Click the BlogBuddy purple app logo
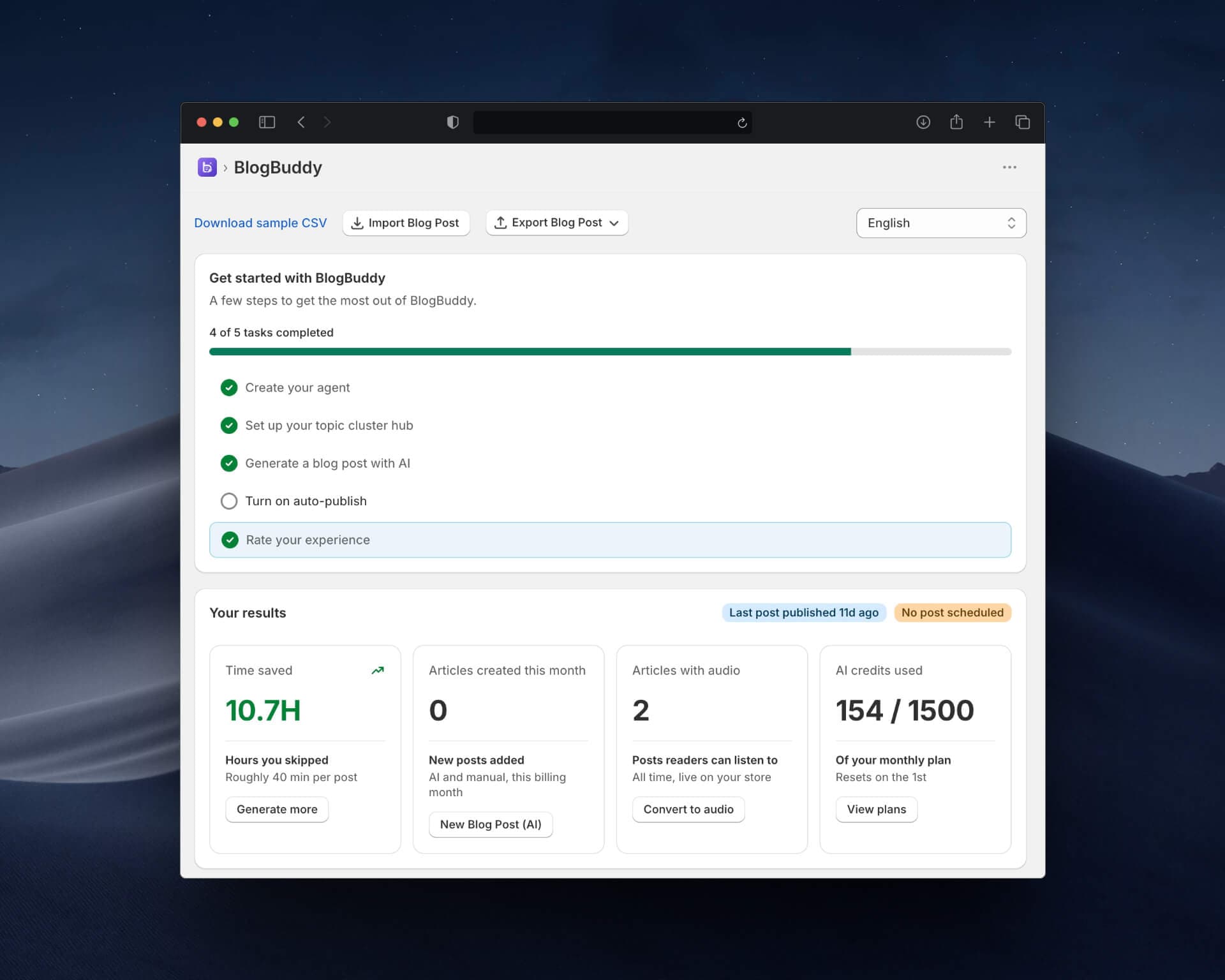The height and width of the screenshot is (980, 1225). 207,167
